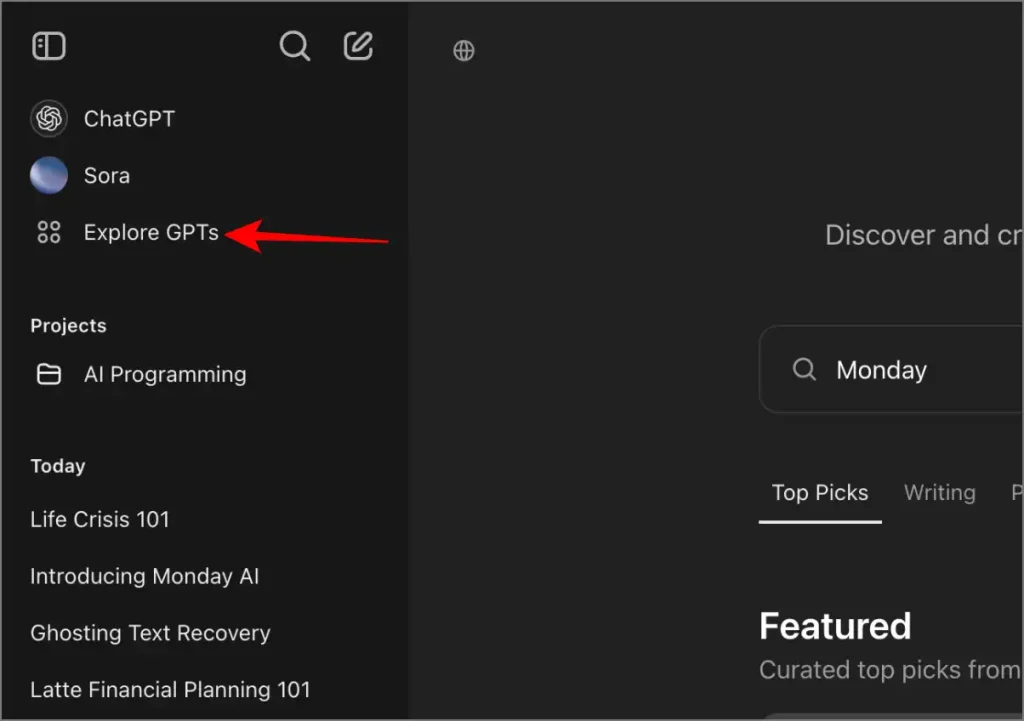
Task: Open the AI Programming project by its name
Action: tap(165, 375)
